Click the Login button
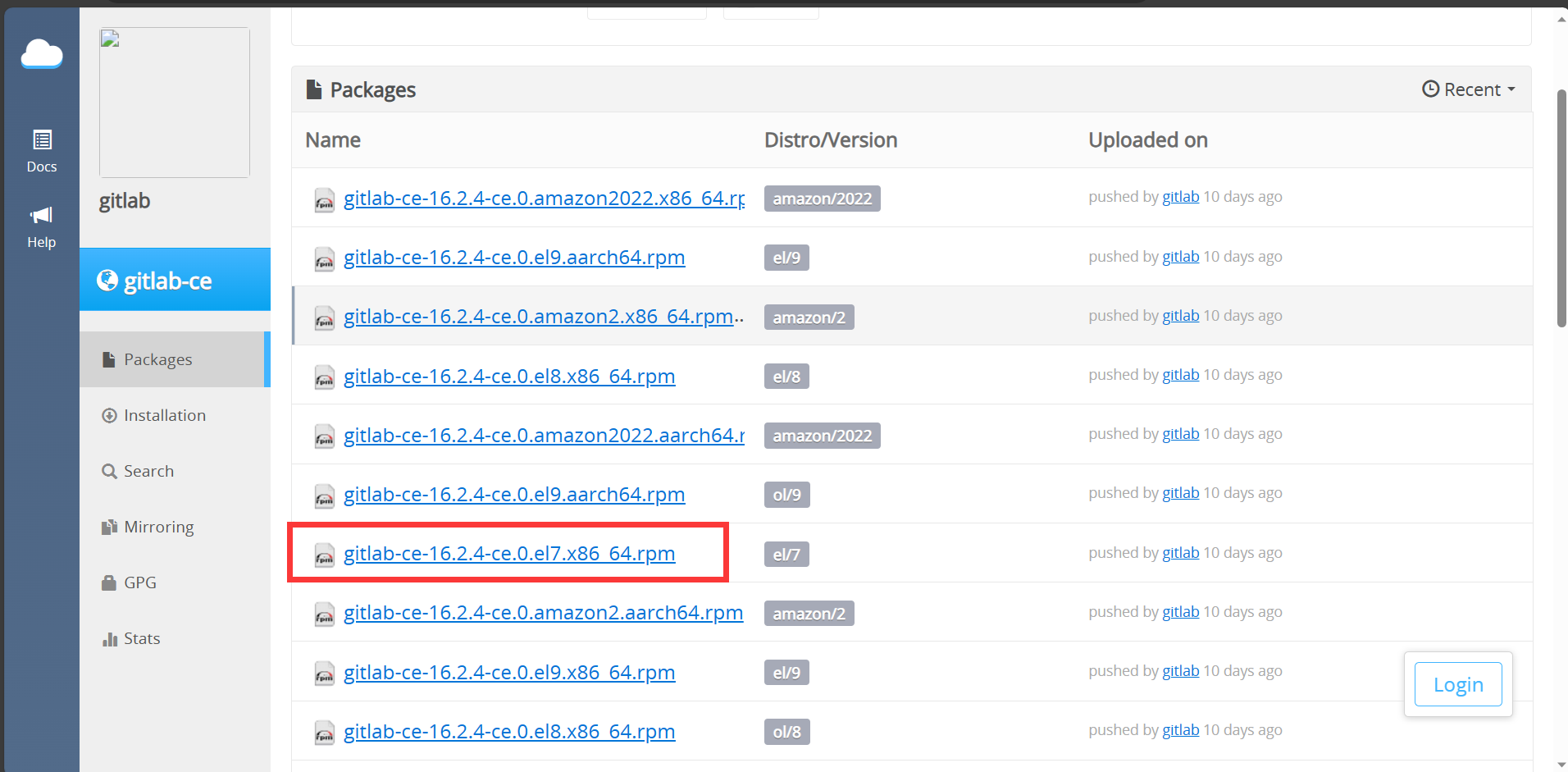Screen dimensions: 1568x772 tap(1458, 684)
